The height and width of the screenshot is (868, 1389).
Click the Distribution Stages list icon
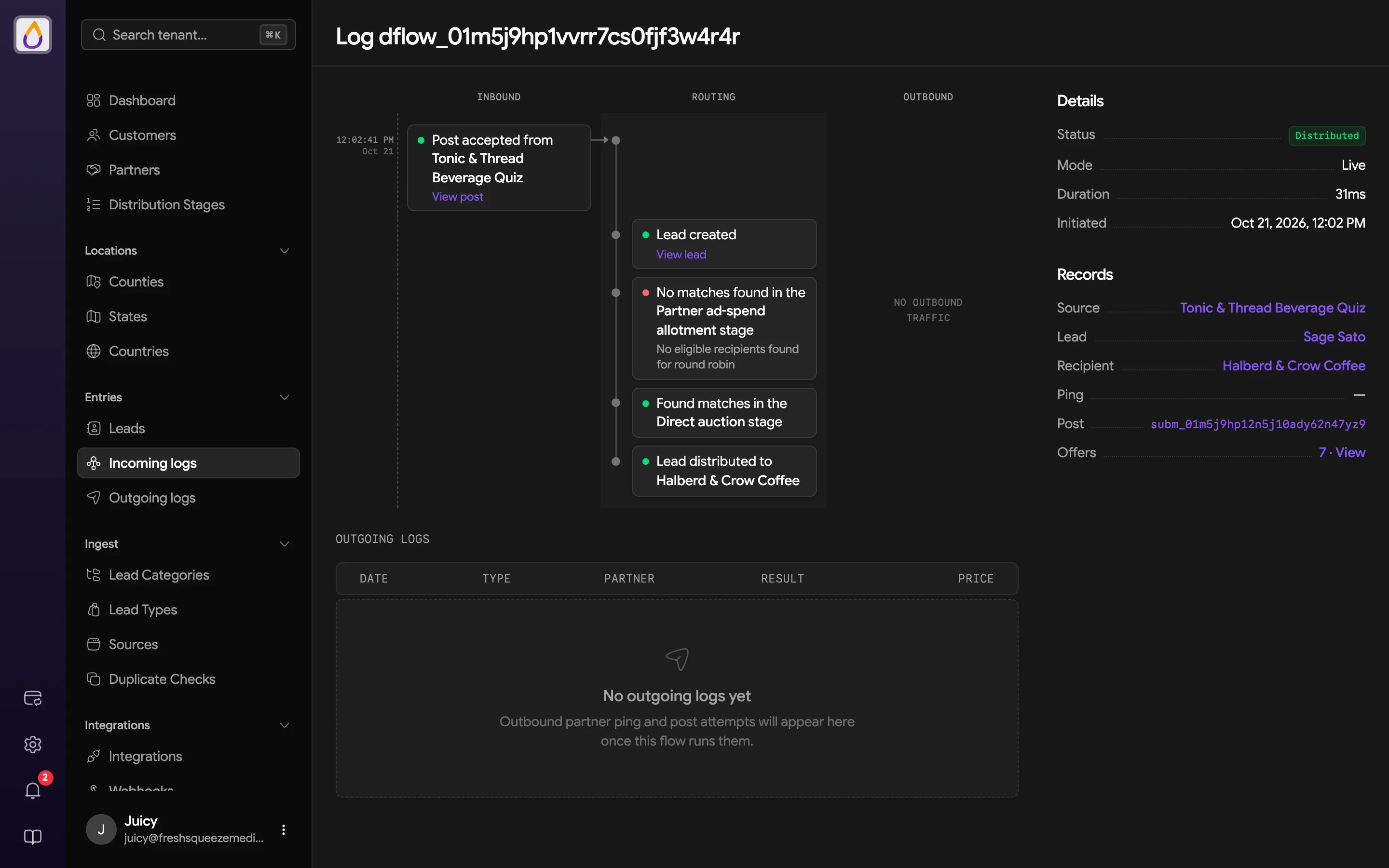[x=94, y=205]
